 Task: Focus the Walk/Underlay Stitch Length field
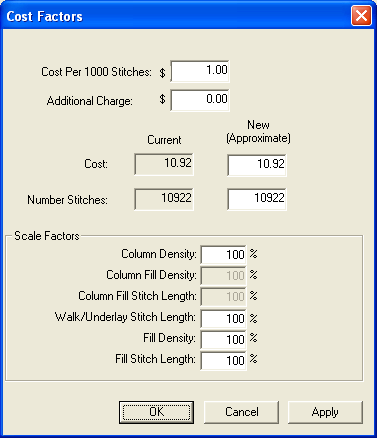click(223, 319)
